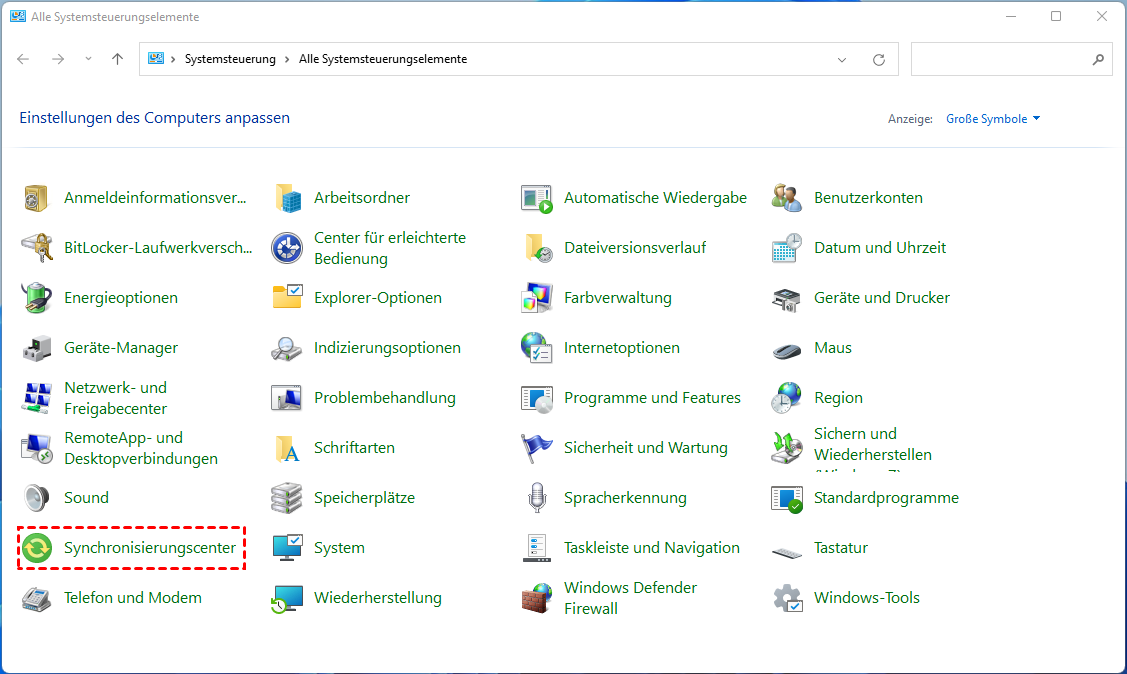Open the address bar history dropdown chevron
Screen dimensions: 1127x674
[x=843, y=59]
